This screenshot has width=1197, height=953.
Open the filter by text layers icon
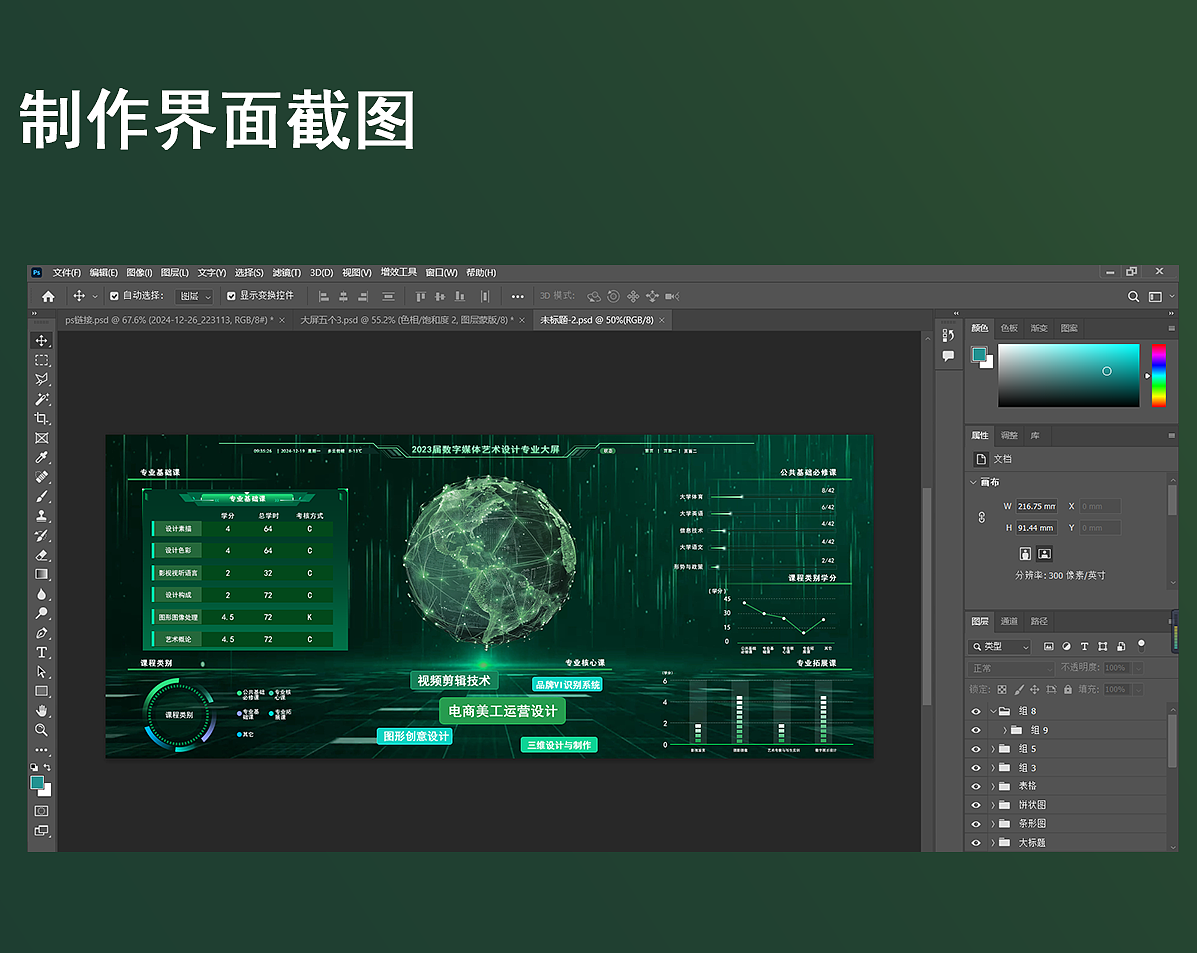click(1084, 646)
